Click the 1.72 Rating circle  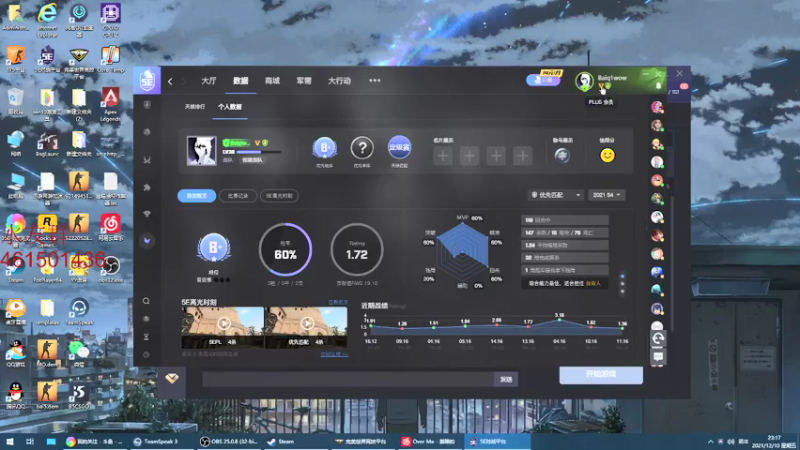tap(357, 249)
